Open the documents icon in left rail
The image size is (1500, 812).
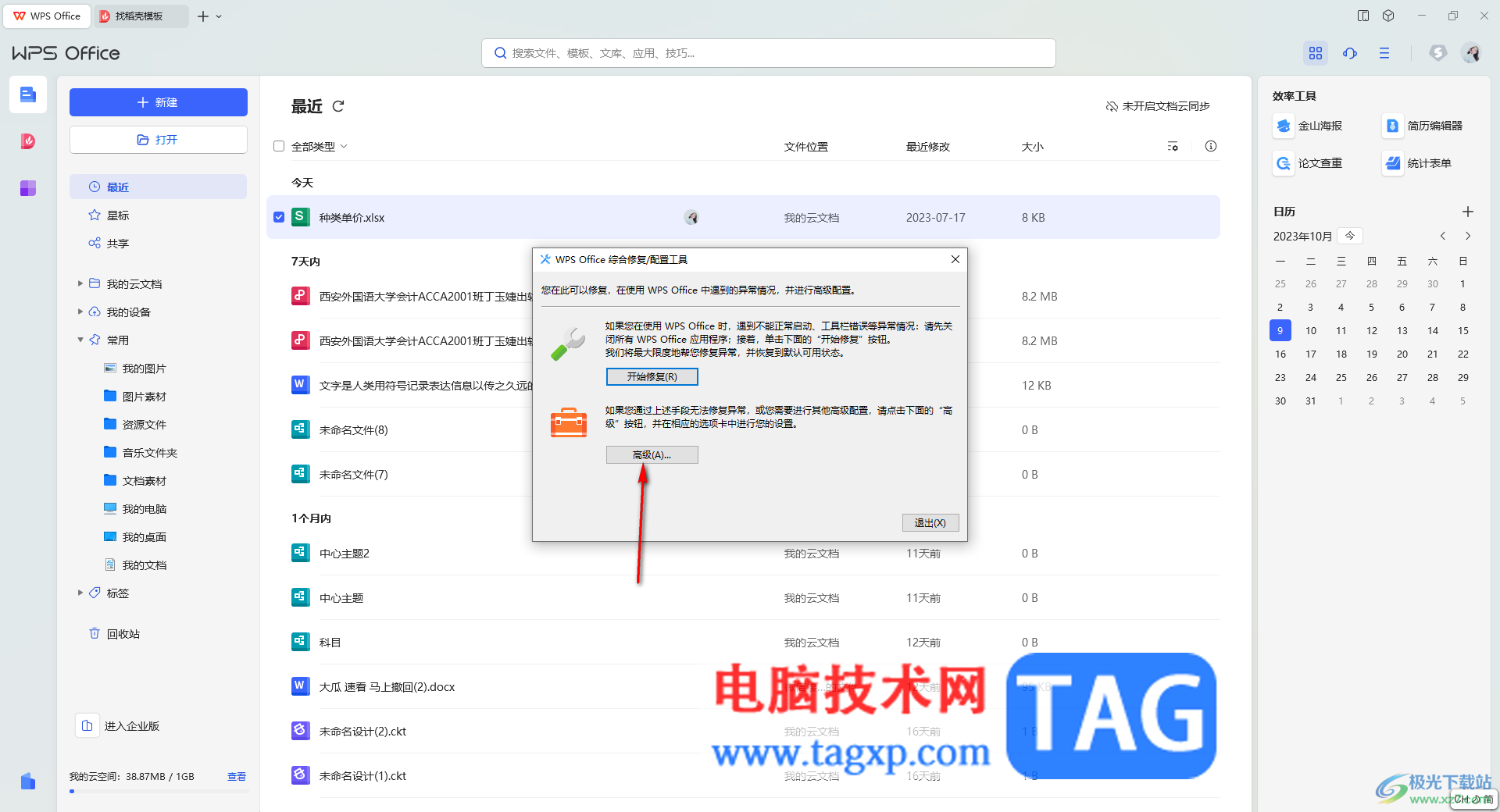click(28, 95)
